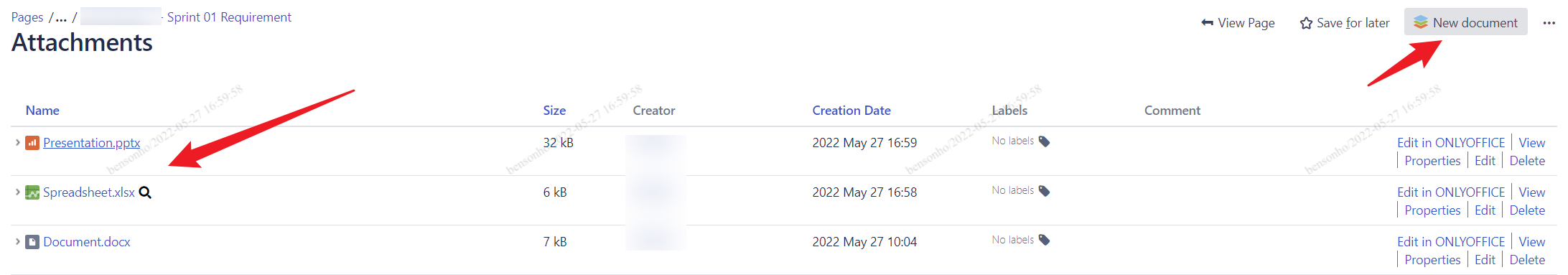Edit labels tag icon for Presentation.pptx

(1044, 141)
